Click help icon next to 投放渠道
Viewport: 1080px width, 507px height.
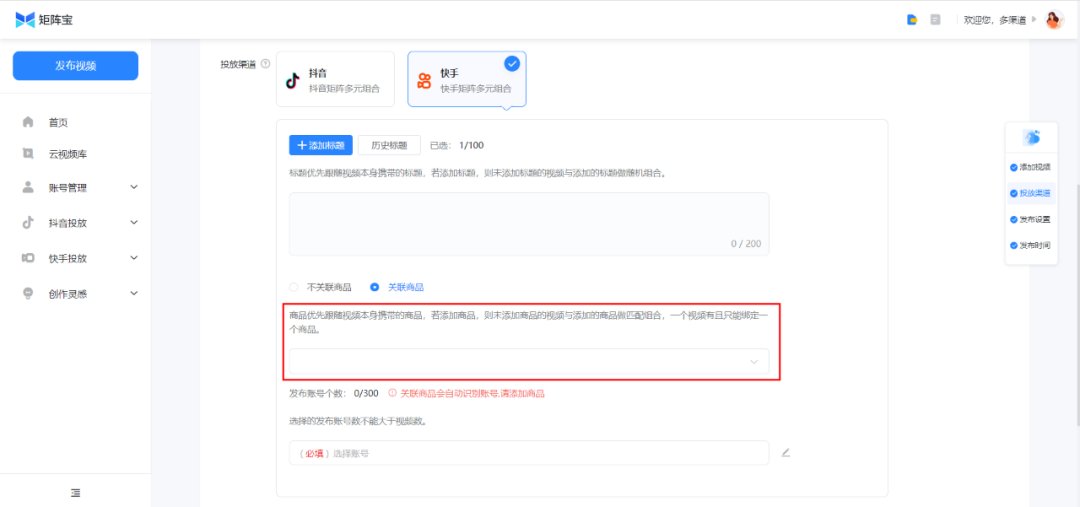(x=265, y=64)
